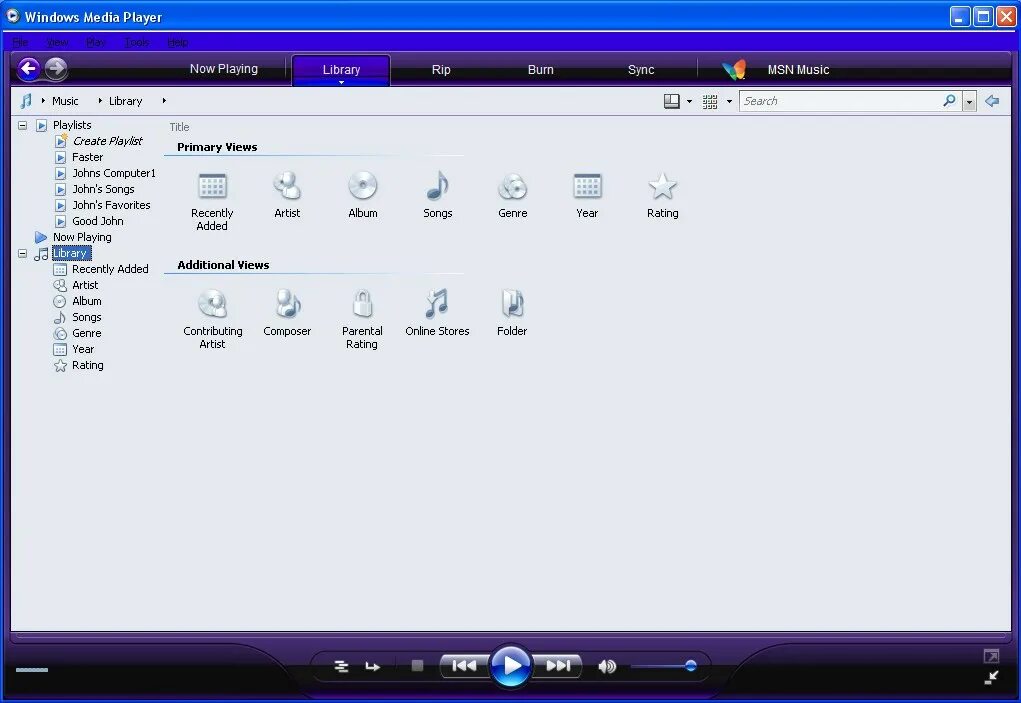This screenshot has width=1021, height=703.
Task: Click the MSN butterfly logo
Action: 734,69
